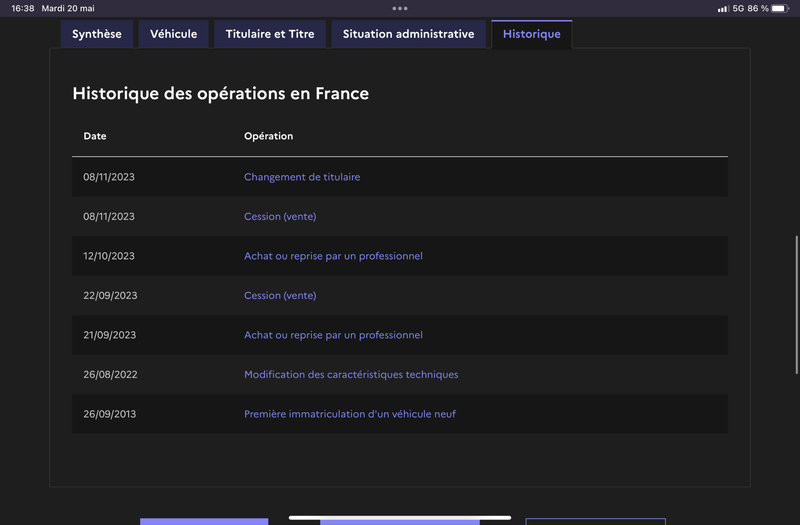
Task: Select the date 26/09/2013
Action: 110,414
